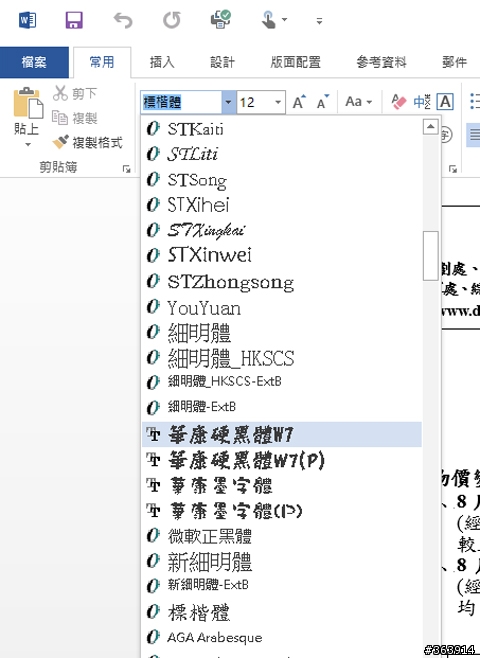Select the 標楷體 font in list
Image resolution: width=480 pixels, height=658 pixels.
click(x=282, y=612)
